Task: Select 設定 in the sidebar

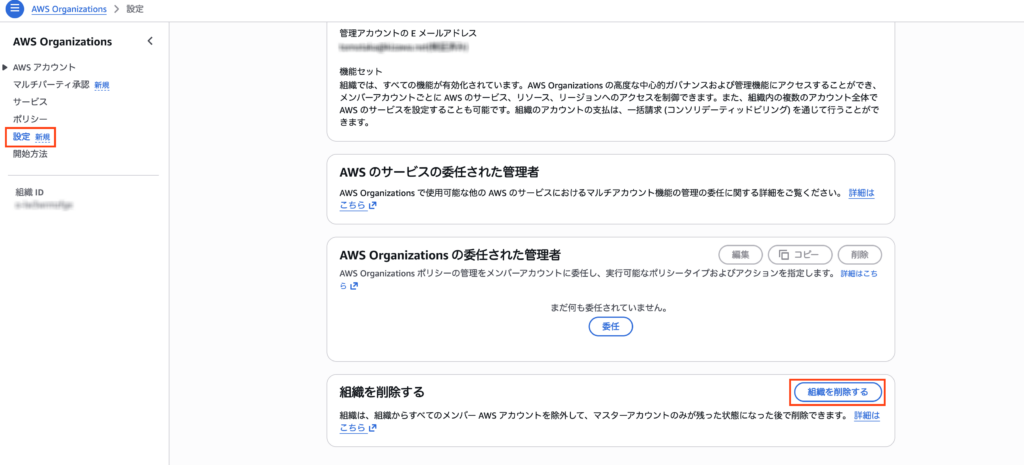Action: 22,136
